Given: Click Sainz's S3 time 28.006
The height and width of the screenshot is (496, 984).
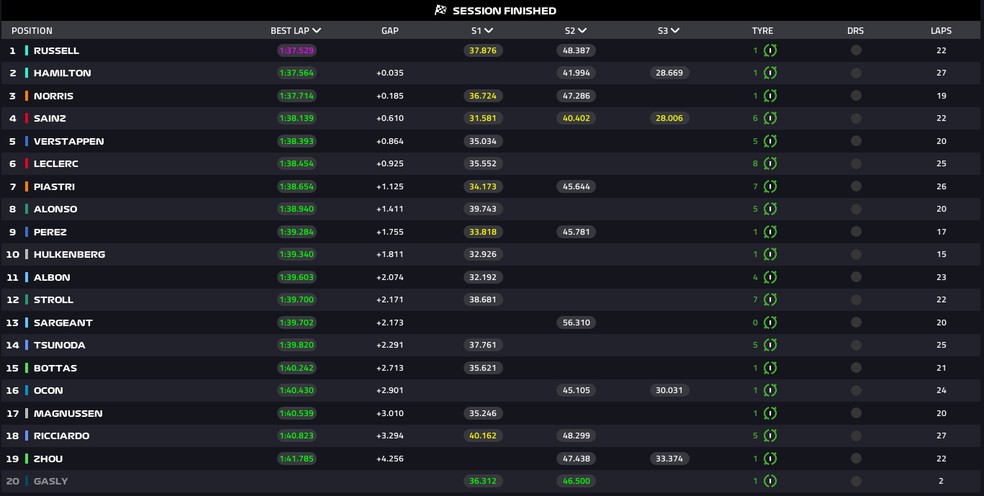Looking at the screenshot, I should click(670, 118).
